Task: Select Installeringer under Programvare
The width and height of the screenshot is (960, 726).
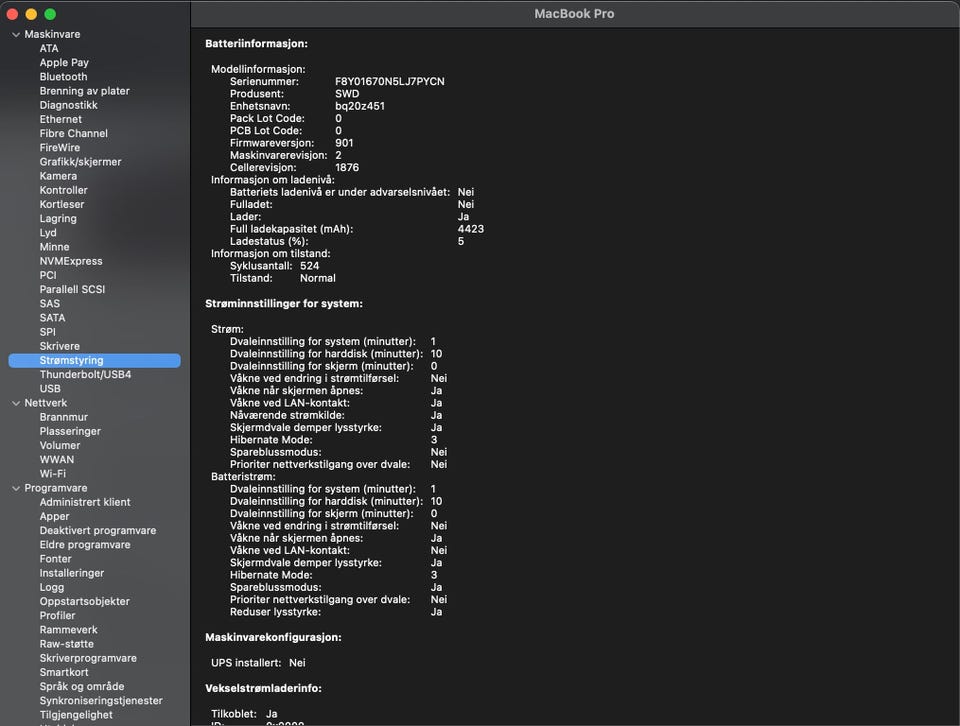Action: pos(72,574)
